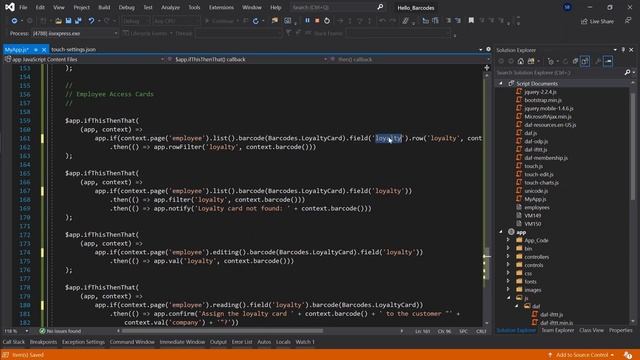Image resolution: width=640 pixels, height=360 pixels.
Task: Open the Any CPU platform dropdown
Action: 176,21
